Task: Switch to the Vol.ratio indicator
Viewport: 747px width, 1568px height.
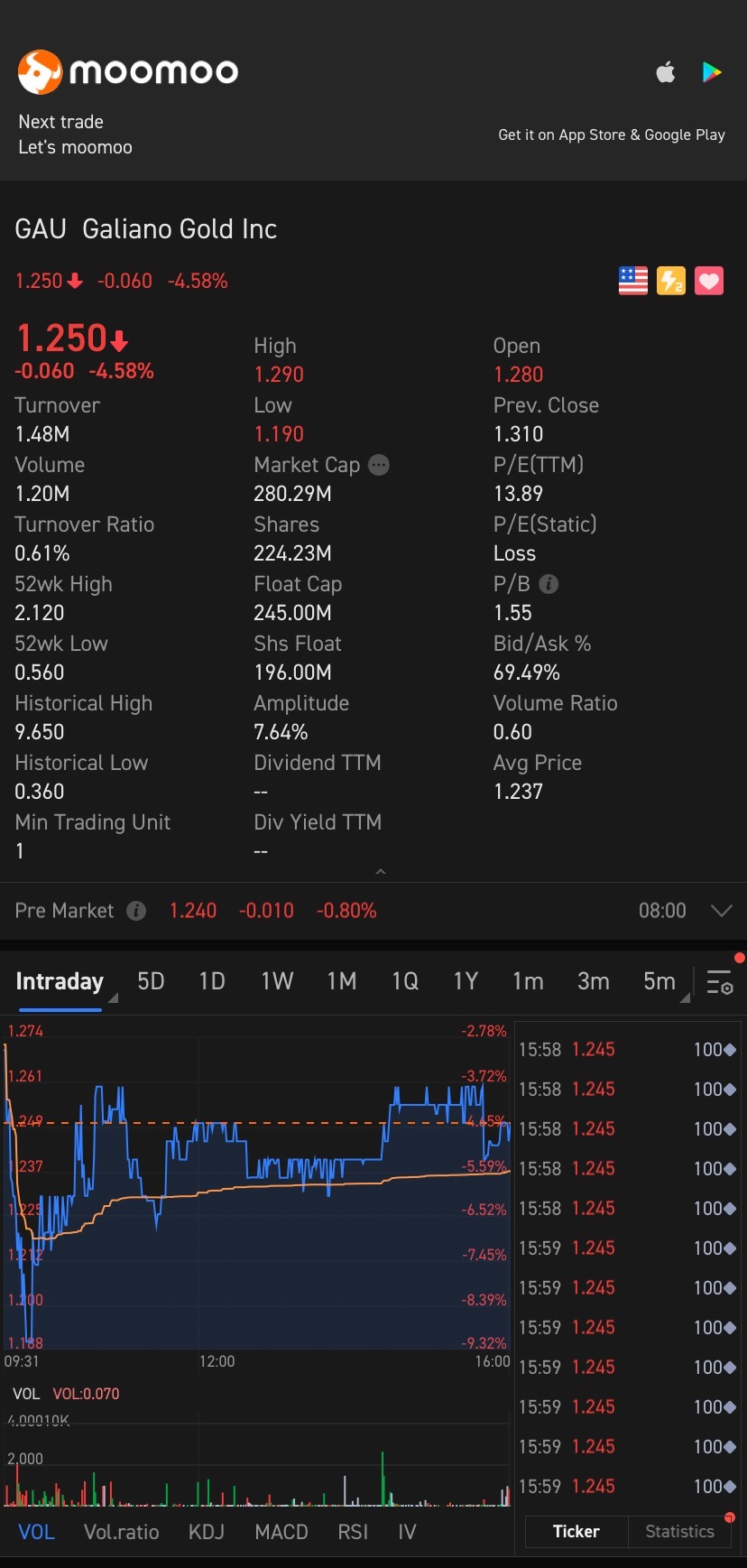Action: tap(122, 1532)
